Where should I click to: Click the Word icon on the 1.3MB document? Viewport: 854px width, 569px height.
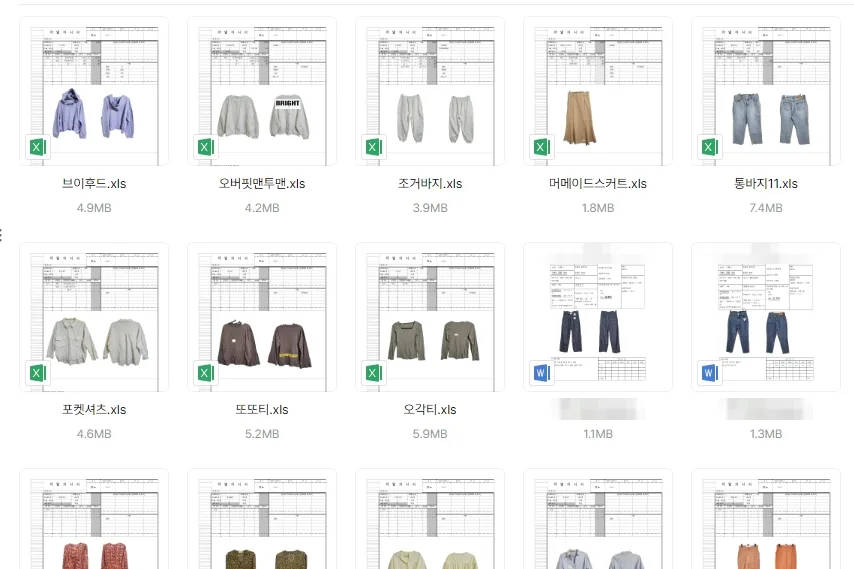click(x=710, y=373)
